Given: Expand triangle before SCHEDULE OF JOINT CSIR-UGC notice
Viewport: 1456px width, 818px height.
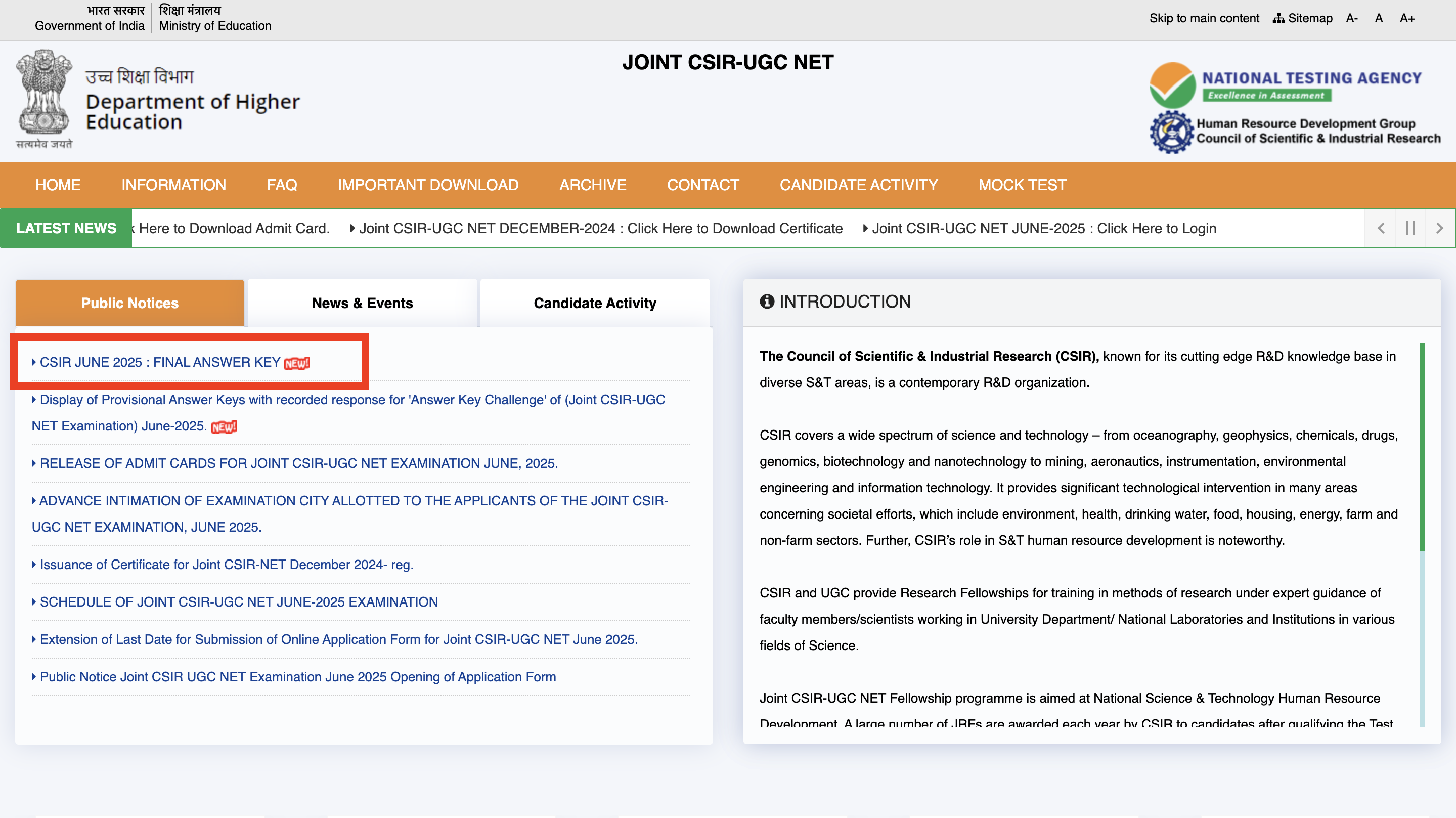Looking at the screenshot, I should click(x=33, y=601).
